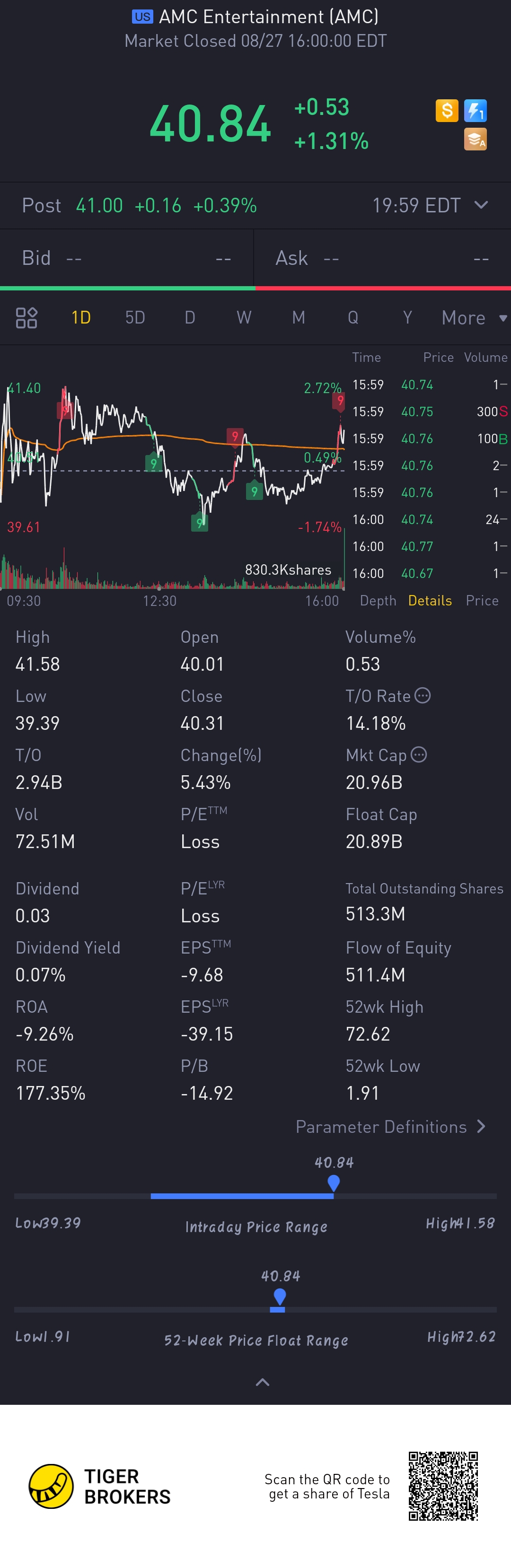Open the Depth tab

pyautogui.click(x=378, y=601)
